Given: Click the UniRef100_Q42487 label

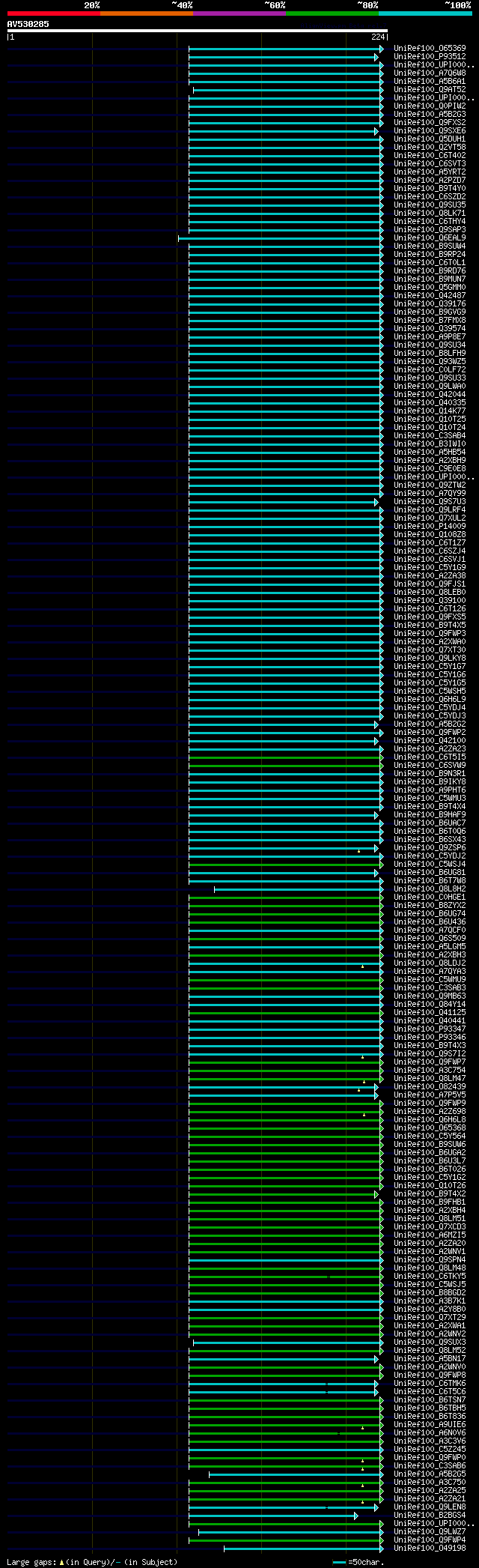Looking at the screenshot, I should [x=430, y=296].
